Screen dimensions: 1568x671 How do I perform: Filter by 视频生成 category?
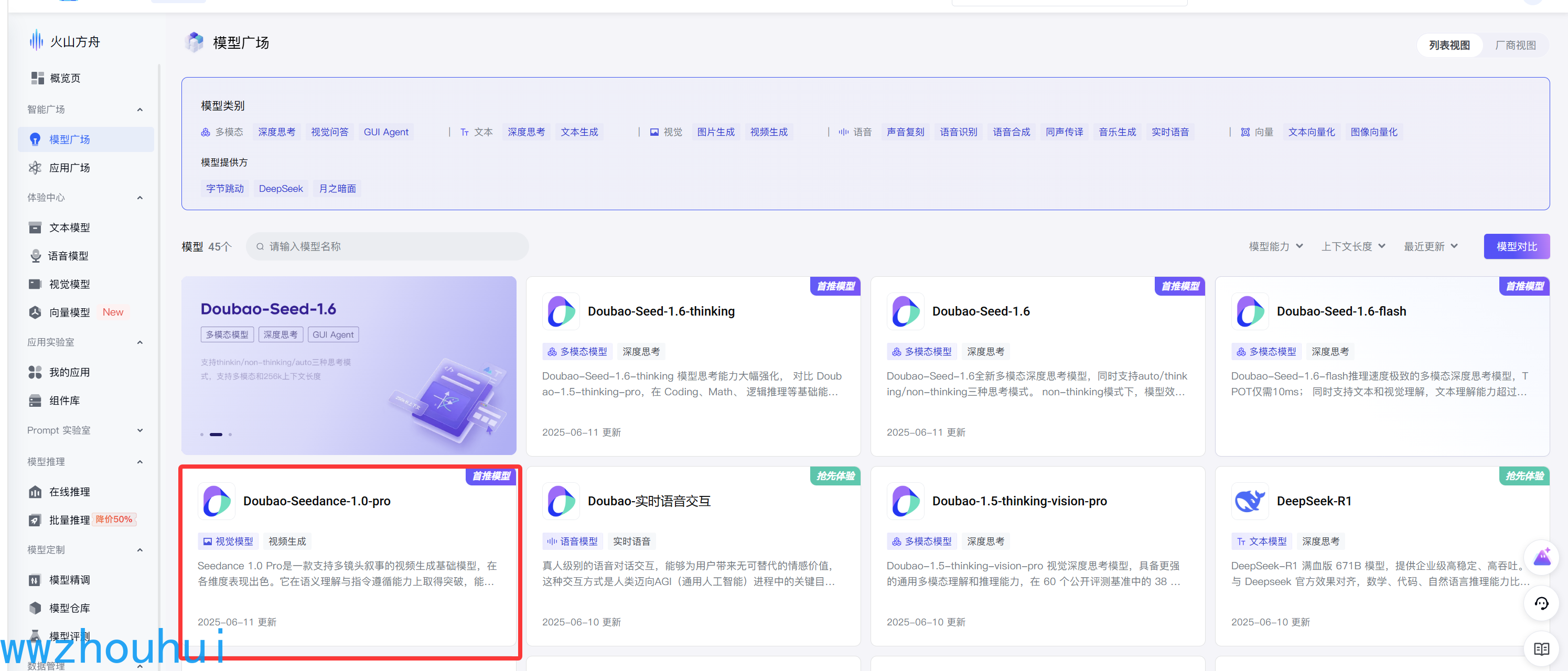(x=769, y=132)
